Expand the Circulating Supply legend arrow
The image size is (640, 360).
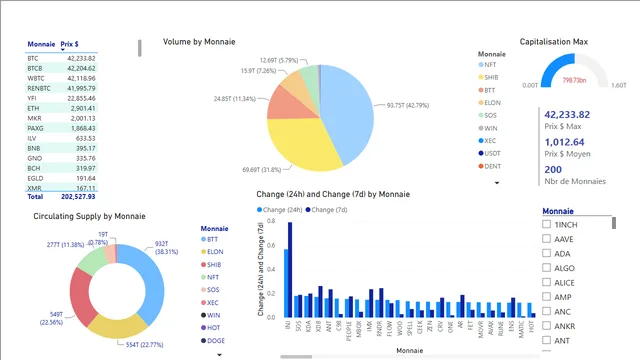click(x=219, y=355)
